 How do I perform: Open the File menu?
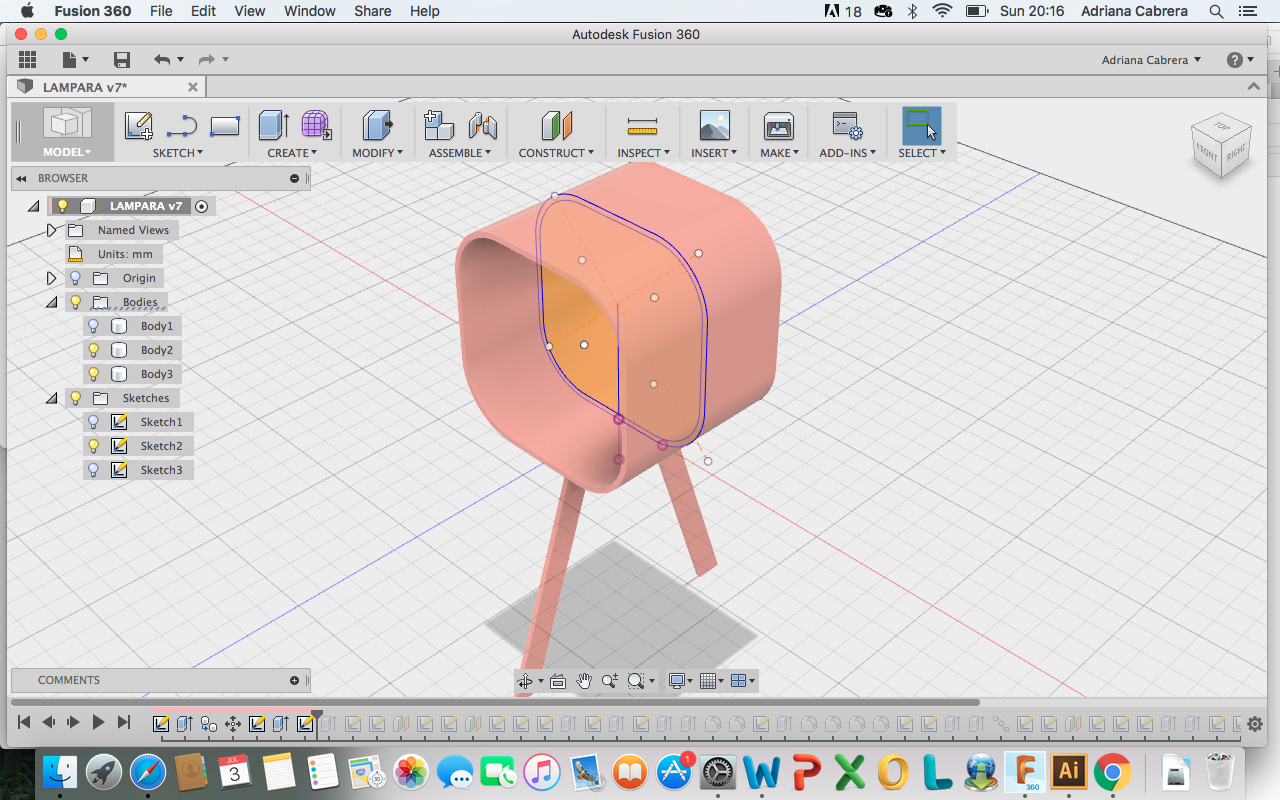160,11
